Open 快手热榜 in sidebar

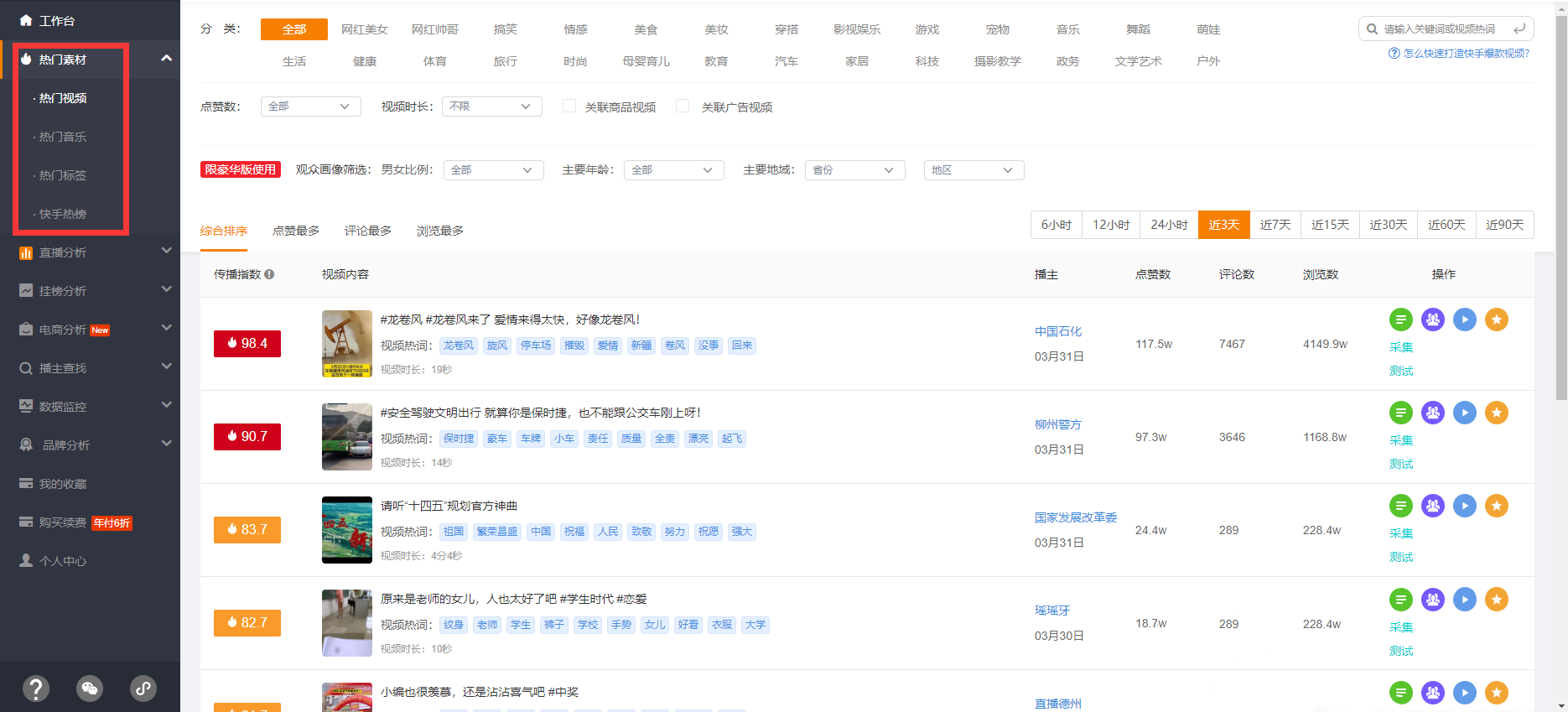click(x=63, y=214)
